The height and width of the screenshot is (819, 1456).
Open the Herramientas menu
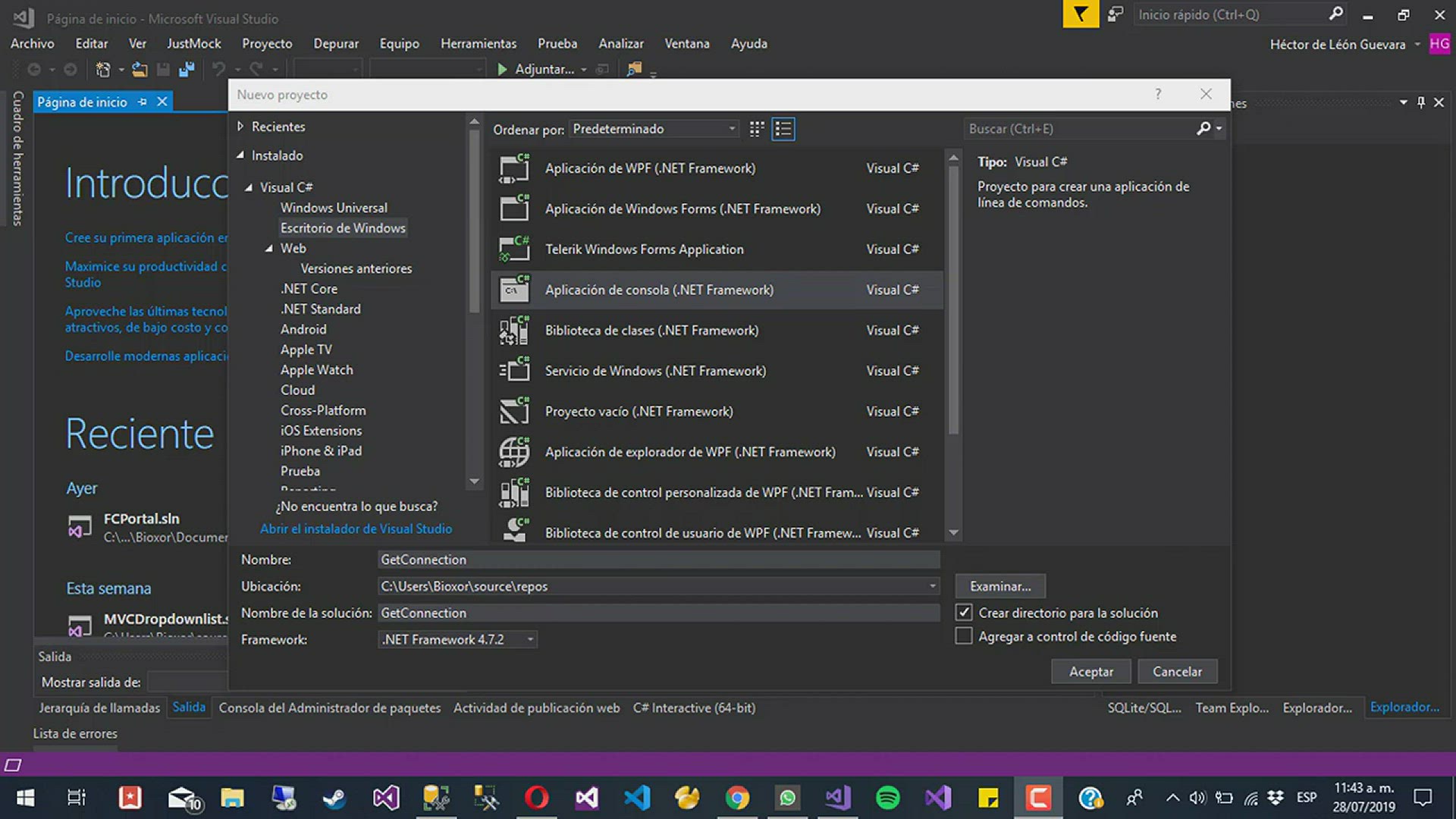pyautogui.click(x=479, y=44)
